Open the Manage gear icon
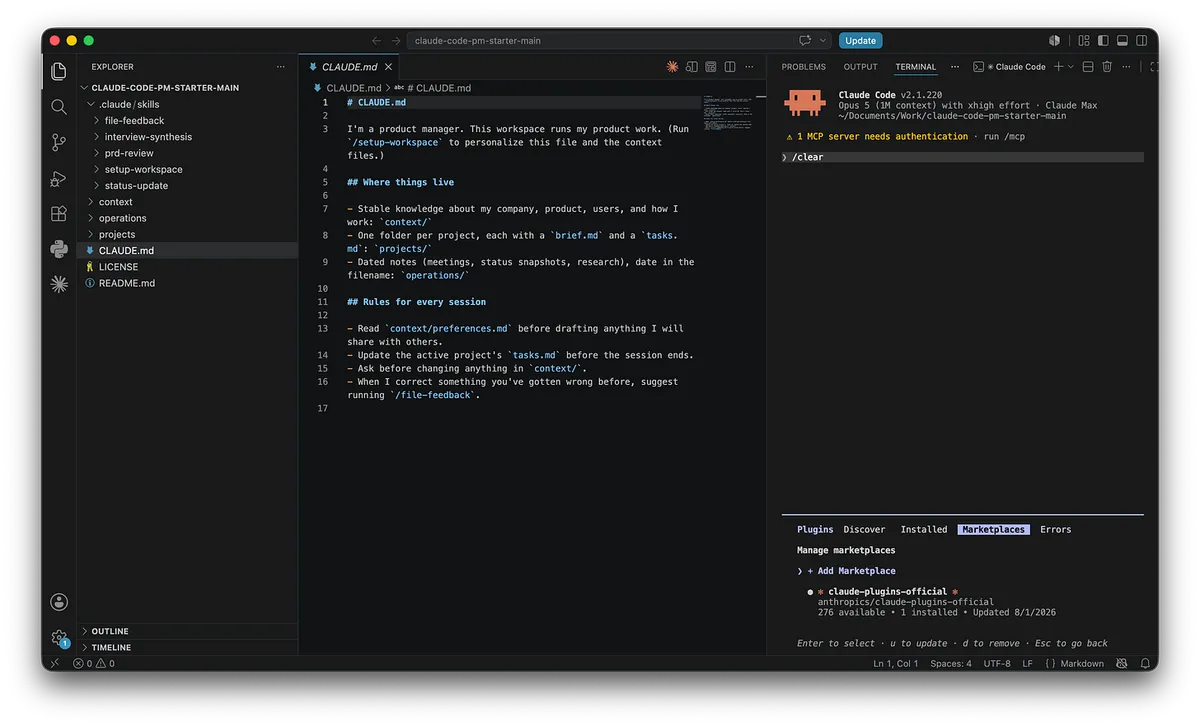 click(59, 637)
